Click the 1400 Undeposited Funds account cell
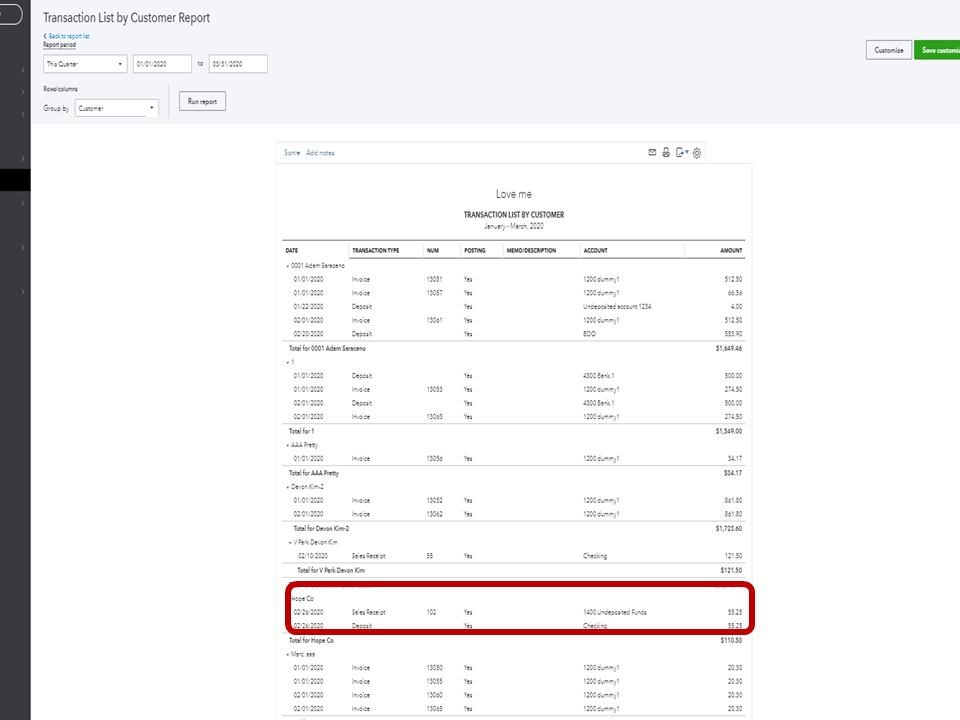 point(615,612)
